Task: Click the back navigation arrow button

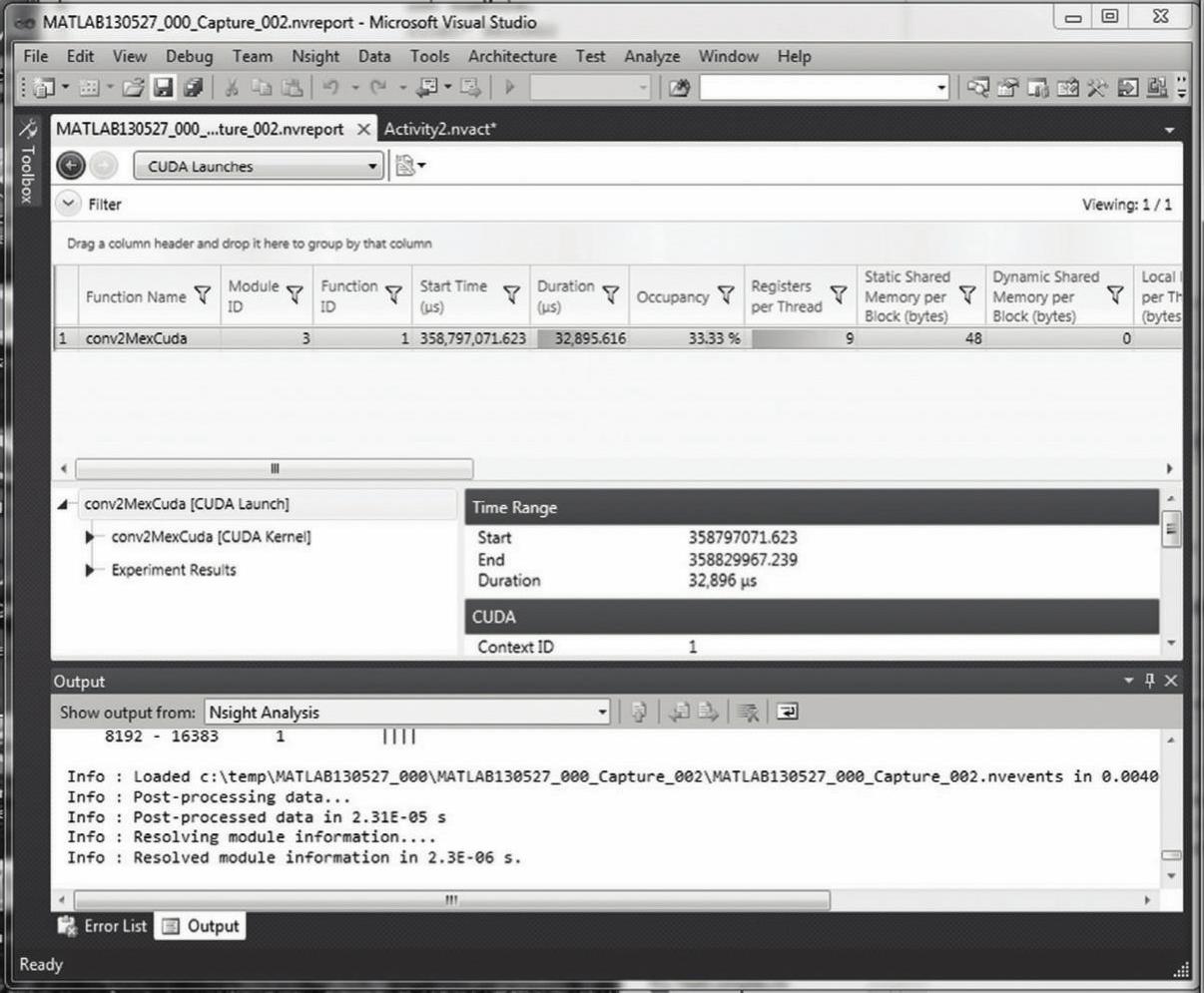Action: point(70,166)
